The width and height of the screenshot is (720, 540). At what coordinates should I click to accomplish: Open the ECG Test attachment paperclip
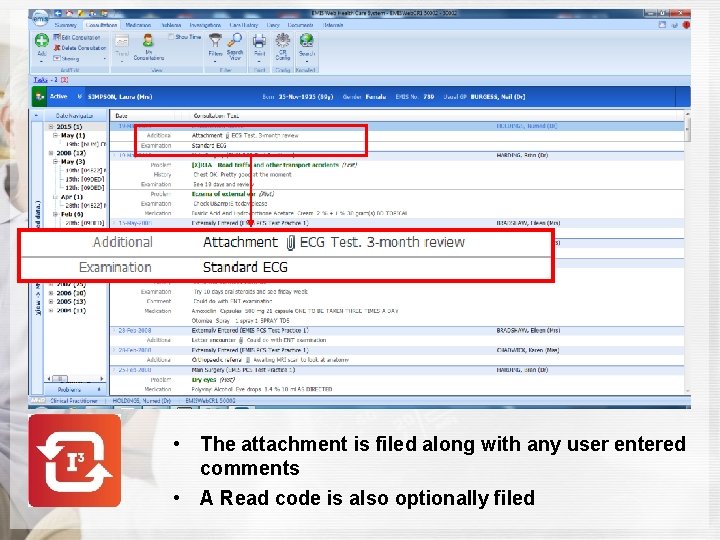click(x=227, y=135)
